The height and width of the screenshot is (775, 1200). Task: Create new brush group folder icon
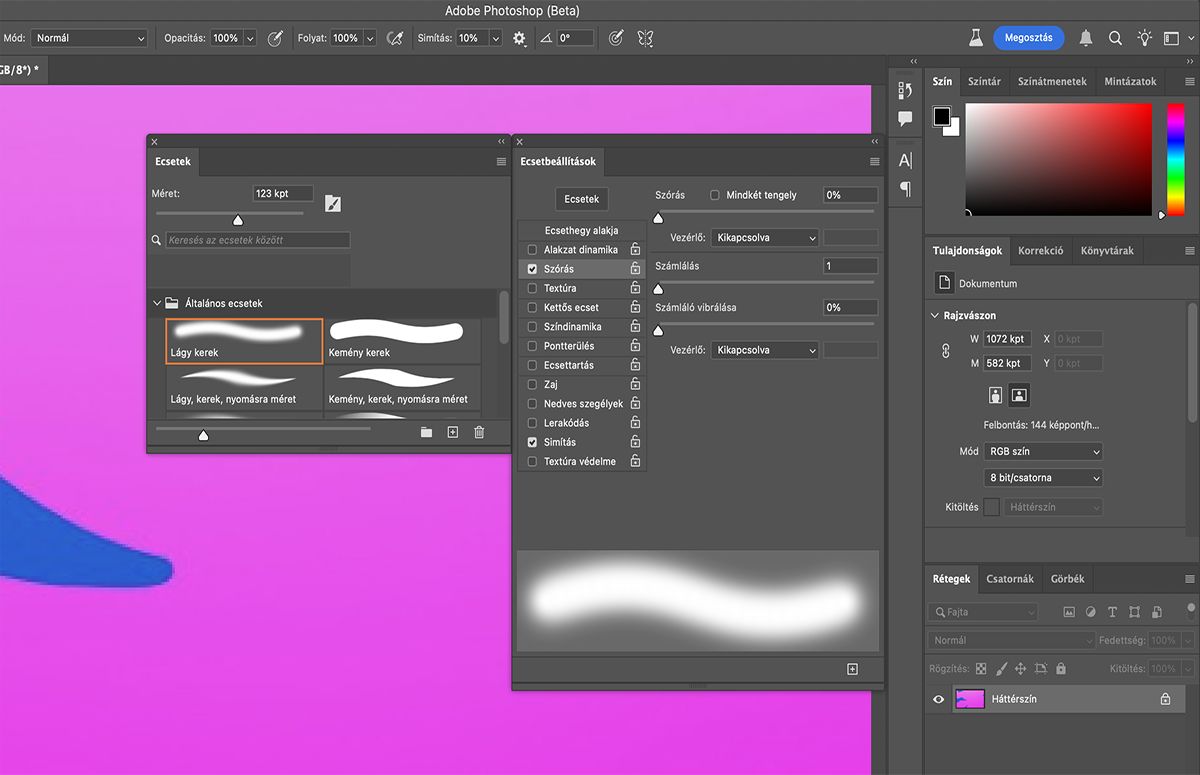coord(426,432)
